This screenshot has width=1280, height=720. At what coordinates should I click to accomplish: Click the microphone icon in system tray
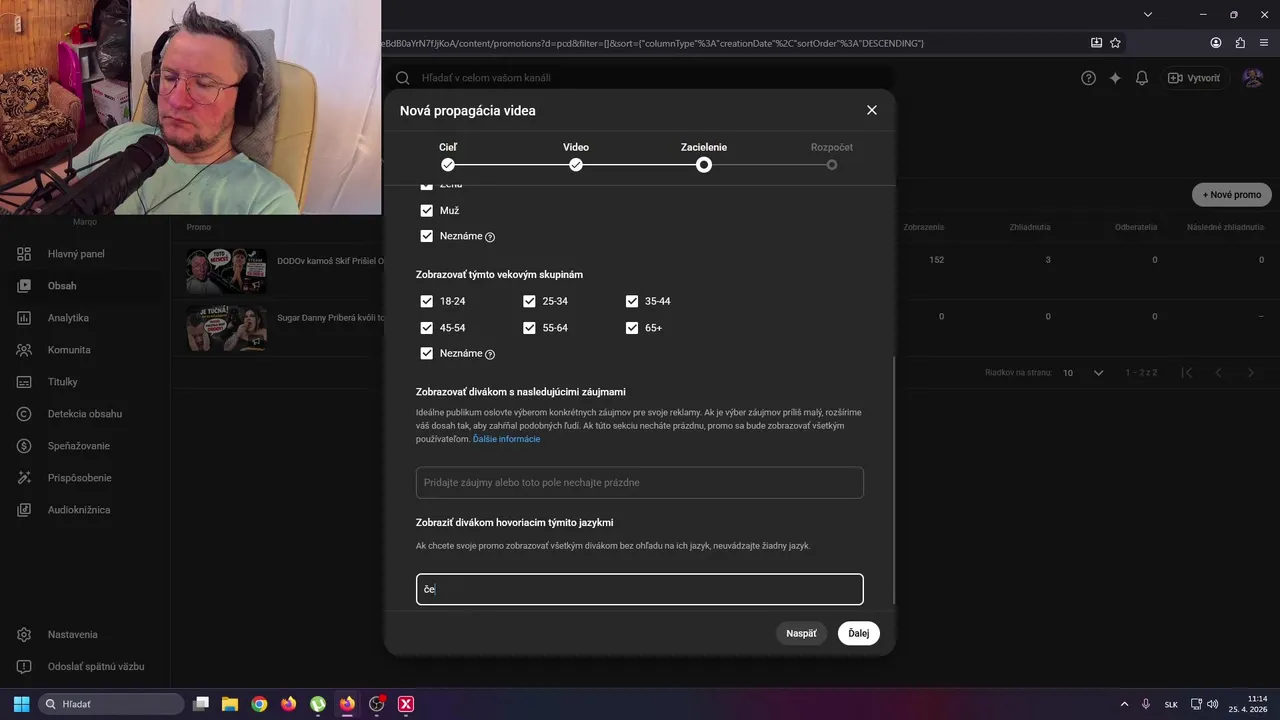click(1146, 704)
